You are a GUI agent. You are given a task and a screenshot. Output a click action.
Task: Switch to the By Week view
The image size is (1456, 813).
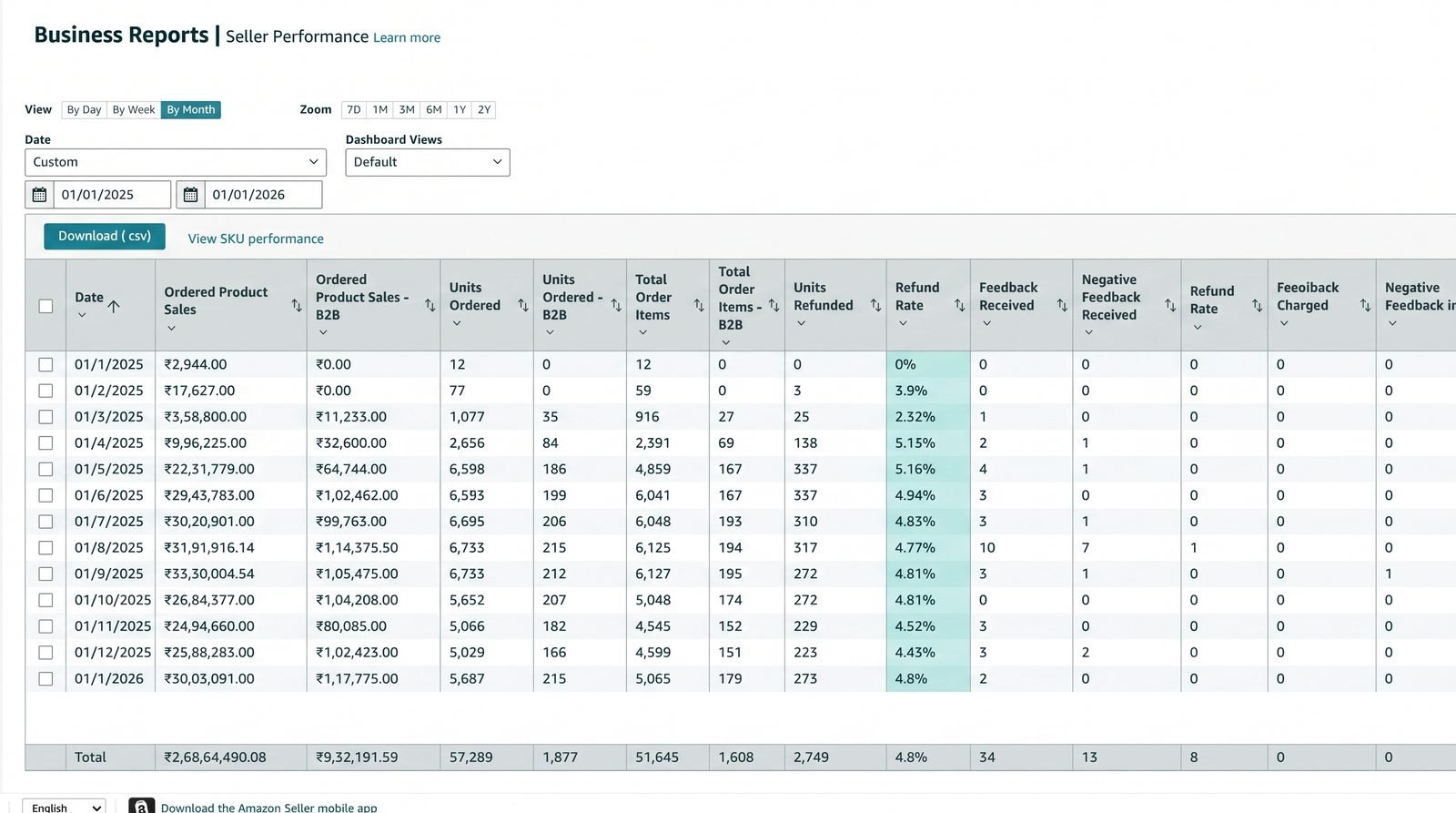134,109
